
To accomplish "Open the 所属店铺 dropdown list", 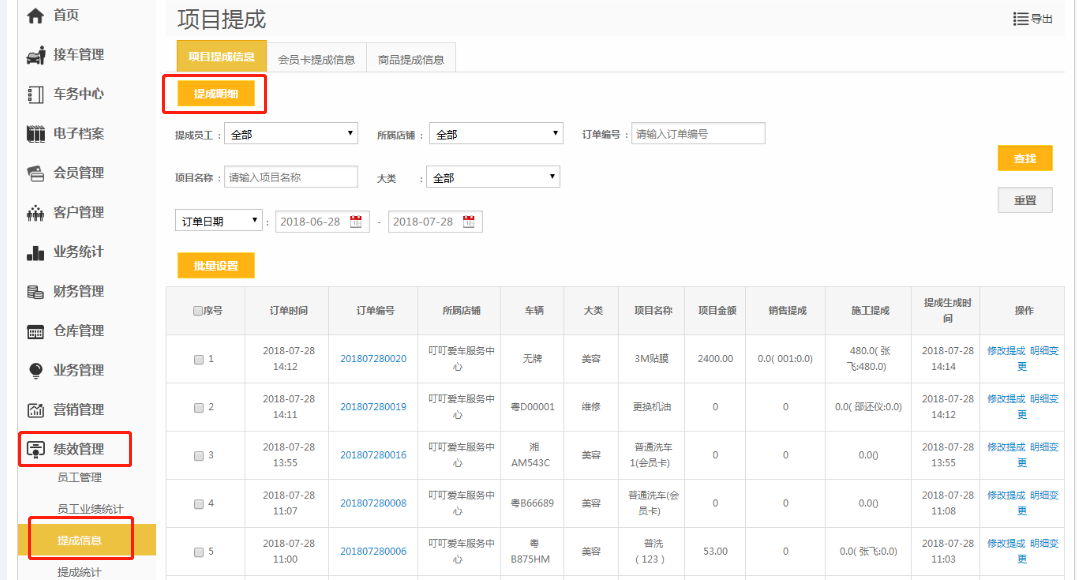I will pyautogui.click(x=496, y=134).
